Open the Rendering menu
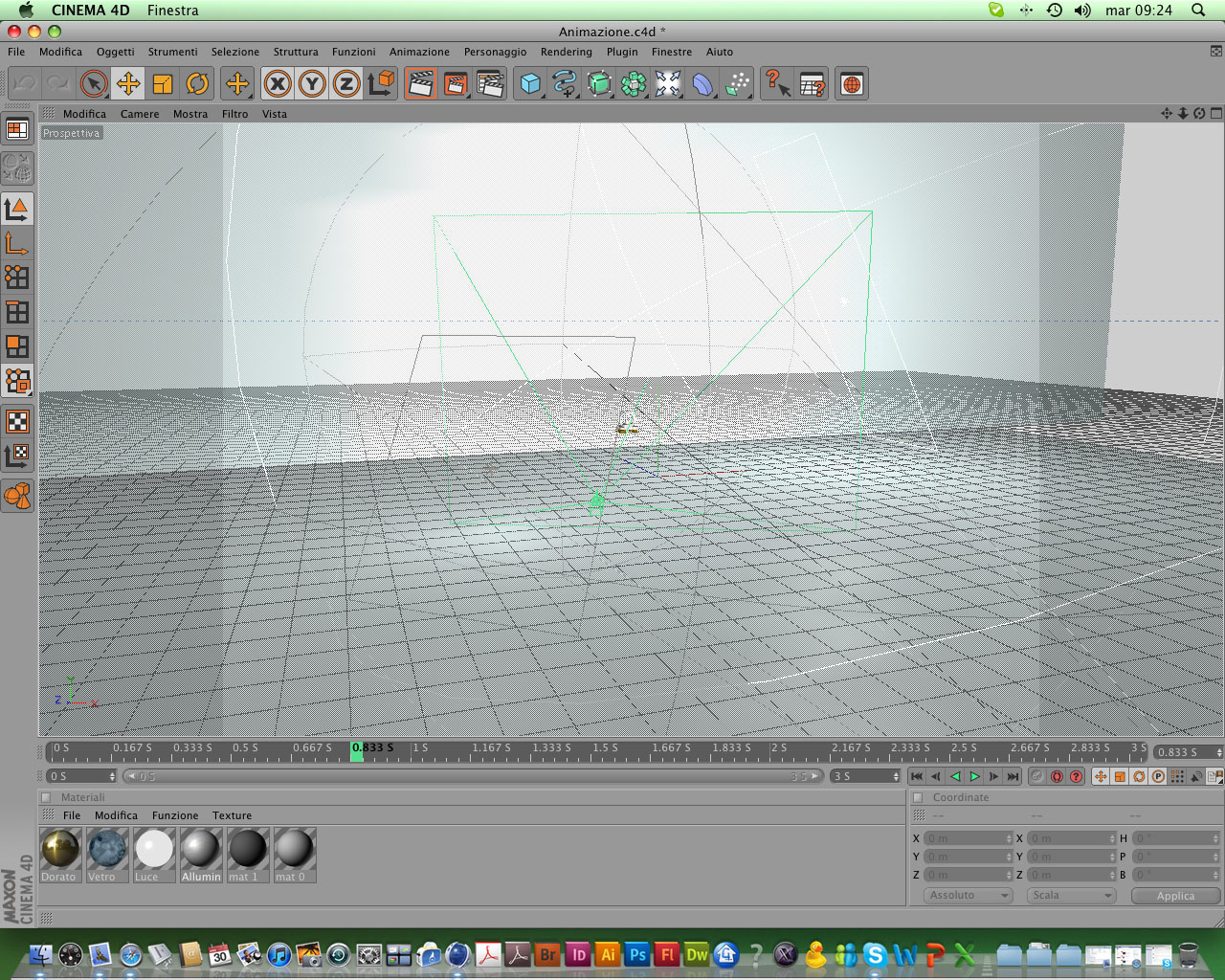1225x980 pixels. pos(567,52)
